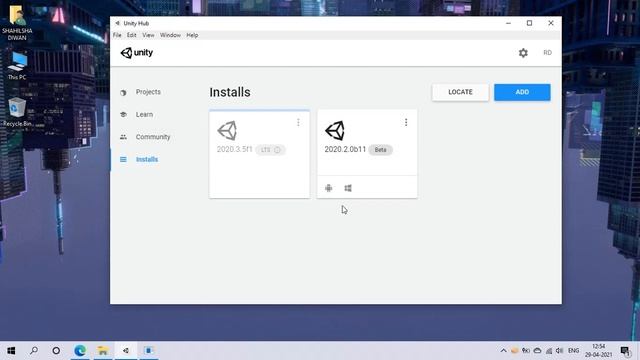Click the ADD button
640x360 pixels.
click(522, 92)
